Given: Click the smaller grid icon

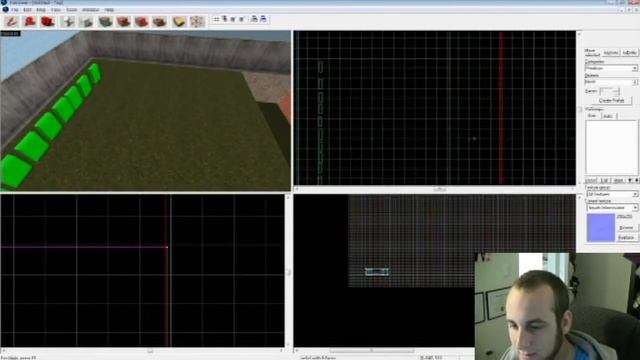Looking at the screenshot, I should pyautogui.click(x=233, y=19).
